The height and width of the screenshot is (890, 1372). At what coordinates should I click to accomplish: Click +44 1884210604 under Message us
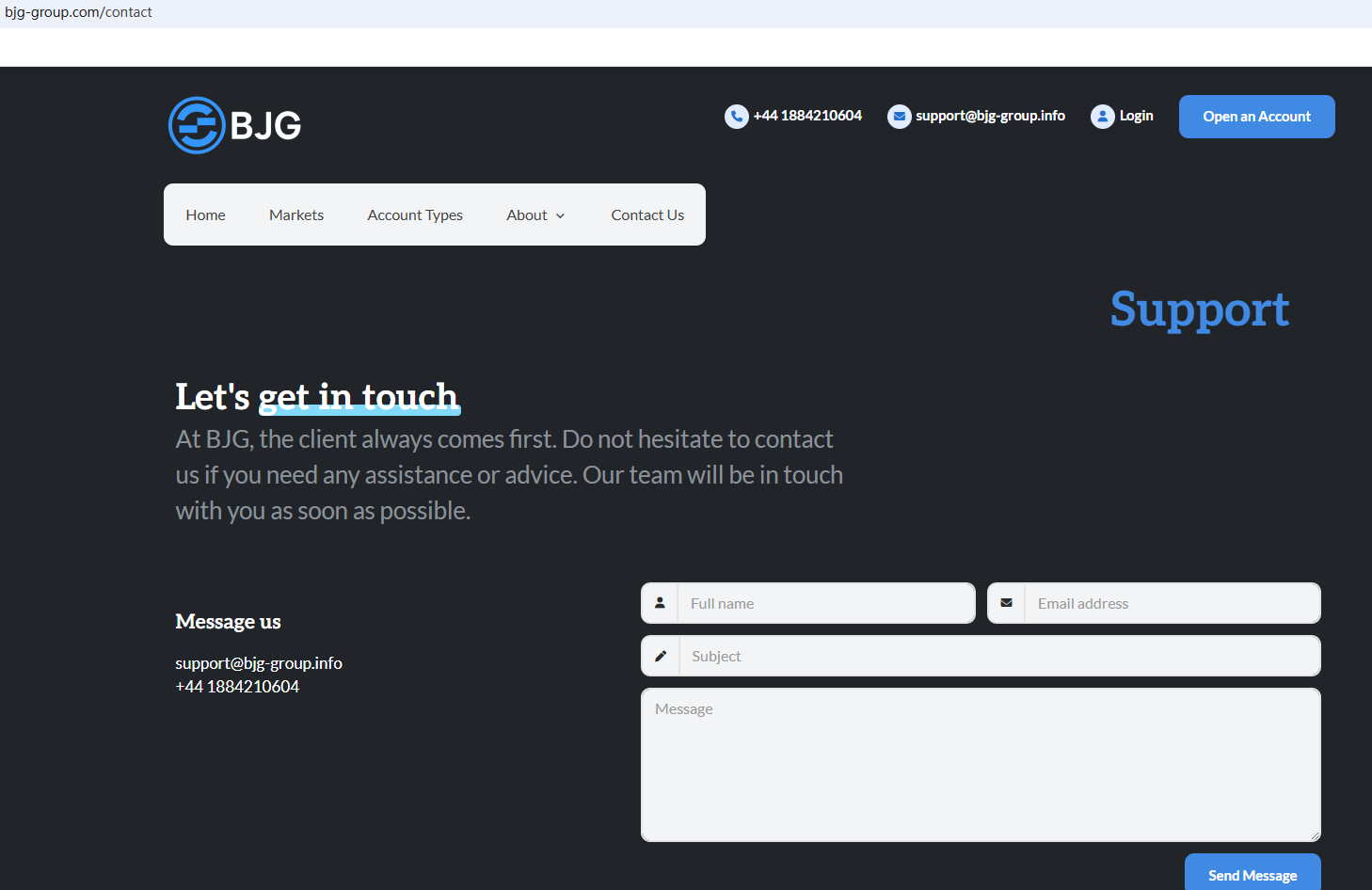237,687
